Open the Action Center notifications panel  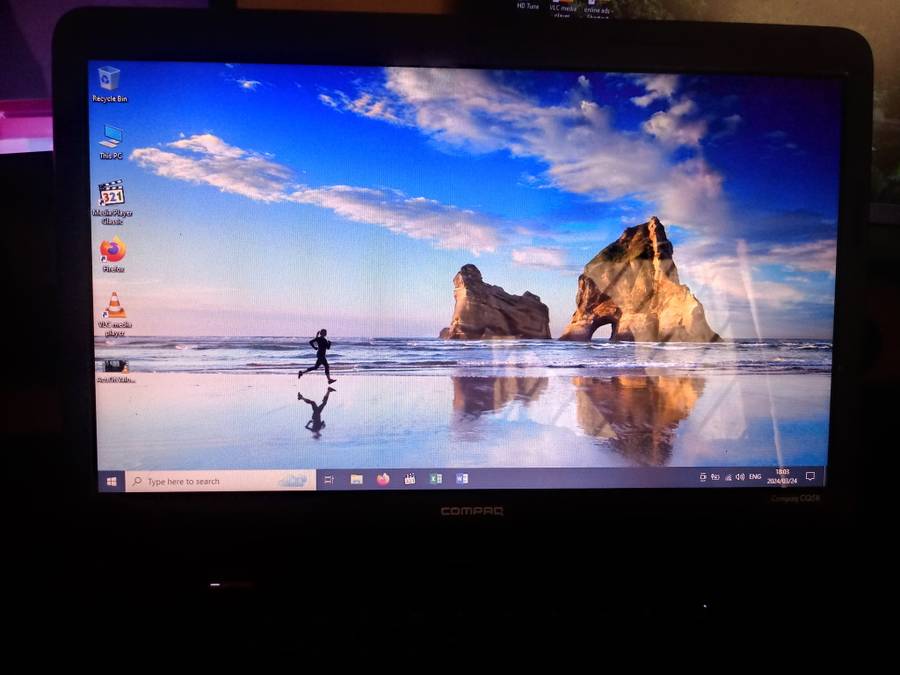810,476
